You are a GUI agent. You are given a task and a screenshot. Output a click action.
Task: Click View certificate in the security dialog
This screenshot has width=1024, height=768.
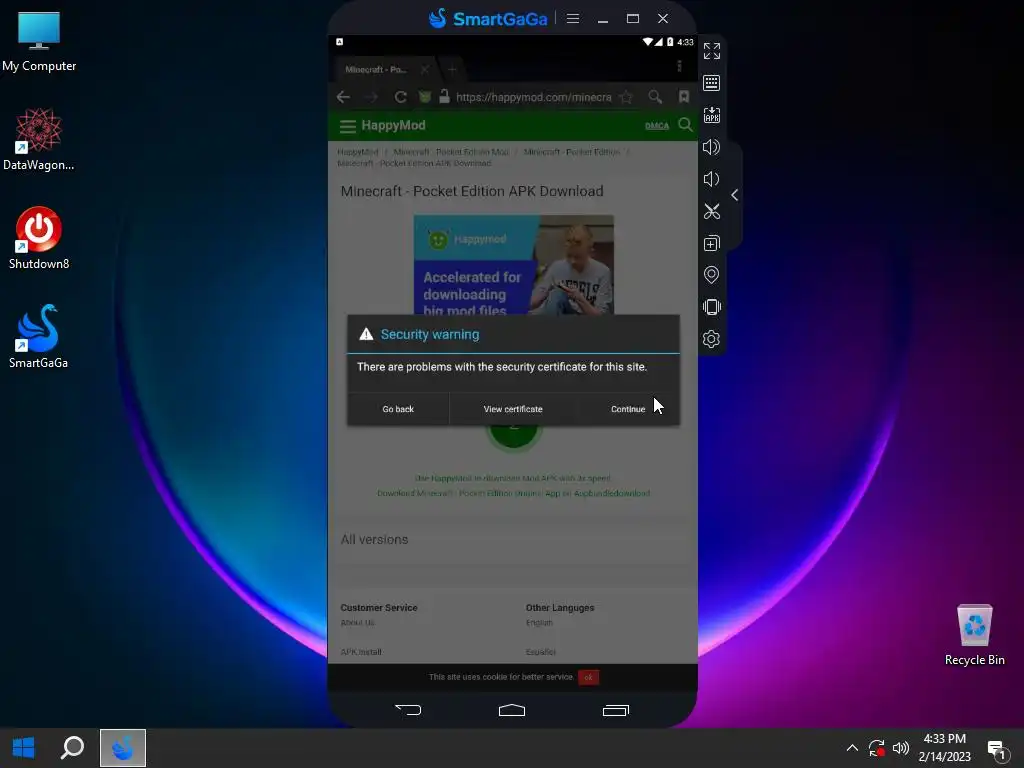point(513,409)
